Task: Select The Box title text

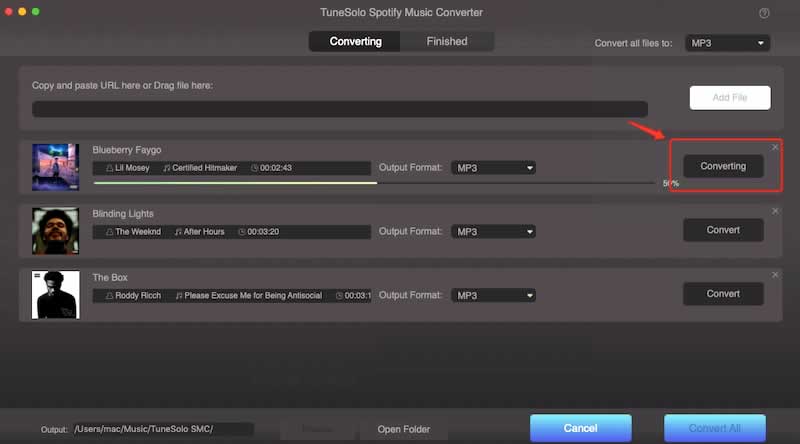Action: click(110, 278)
